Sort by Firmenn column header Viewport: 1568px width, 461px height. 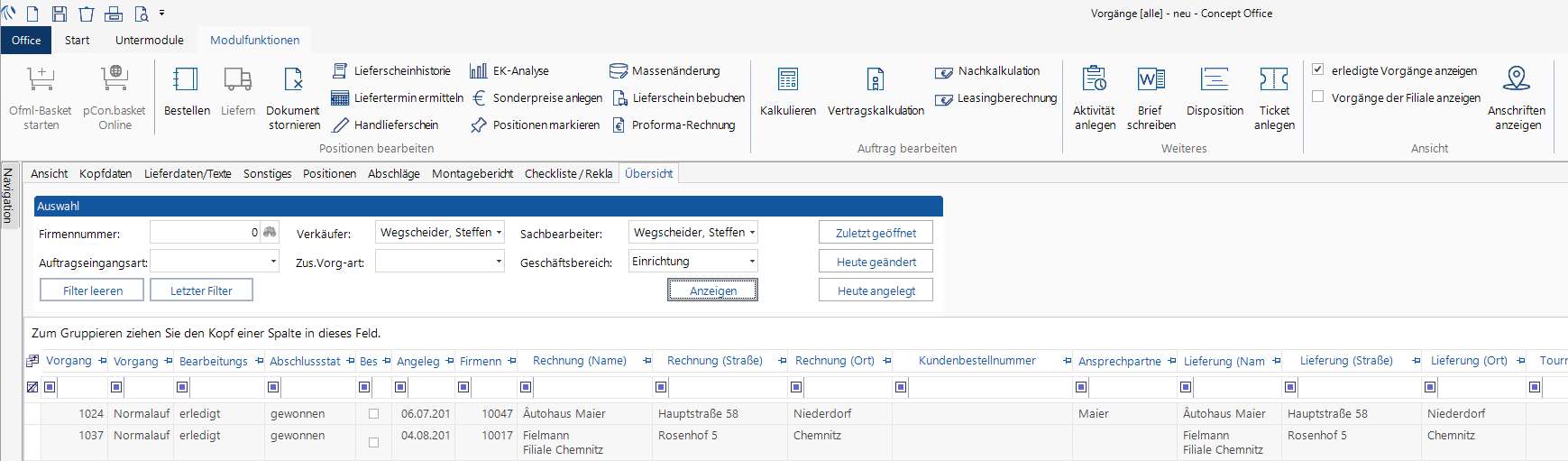(481, 361)
